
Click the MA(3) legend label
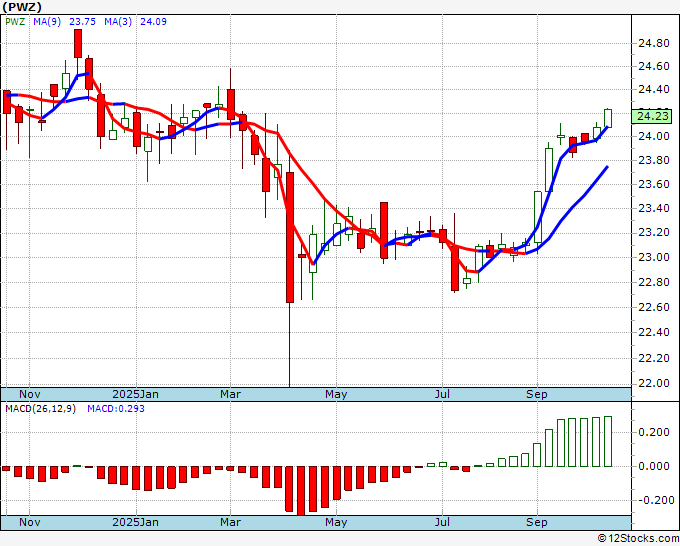[x=118, y=22]
